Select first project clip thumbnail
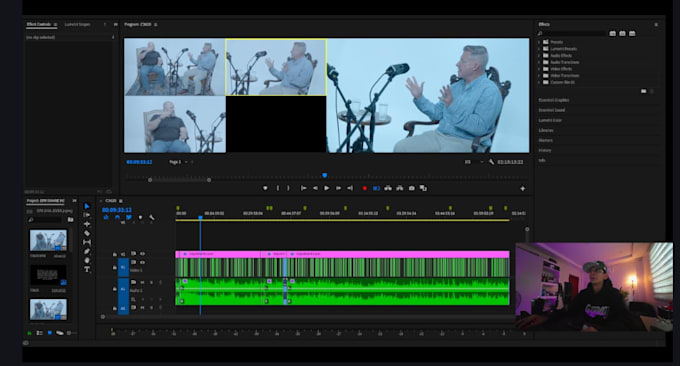This screenshot has height=366, width=680. click(x=48, y=241)
